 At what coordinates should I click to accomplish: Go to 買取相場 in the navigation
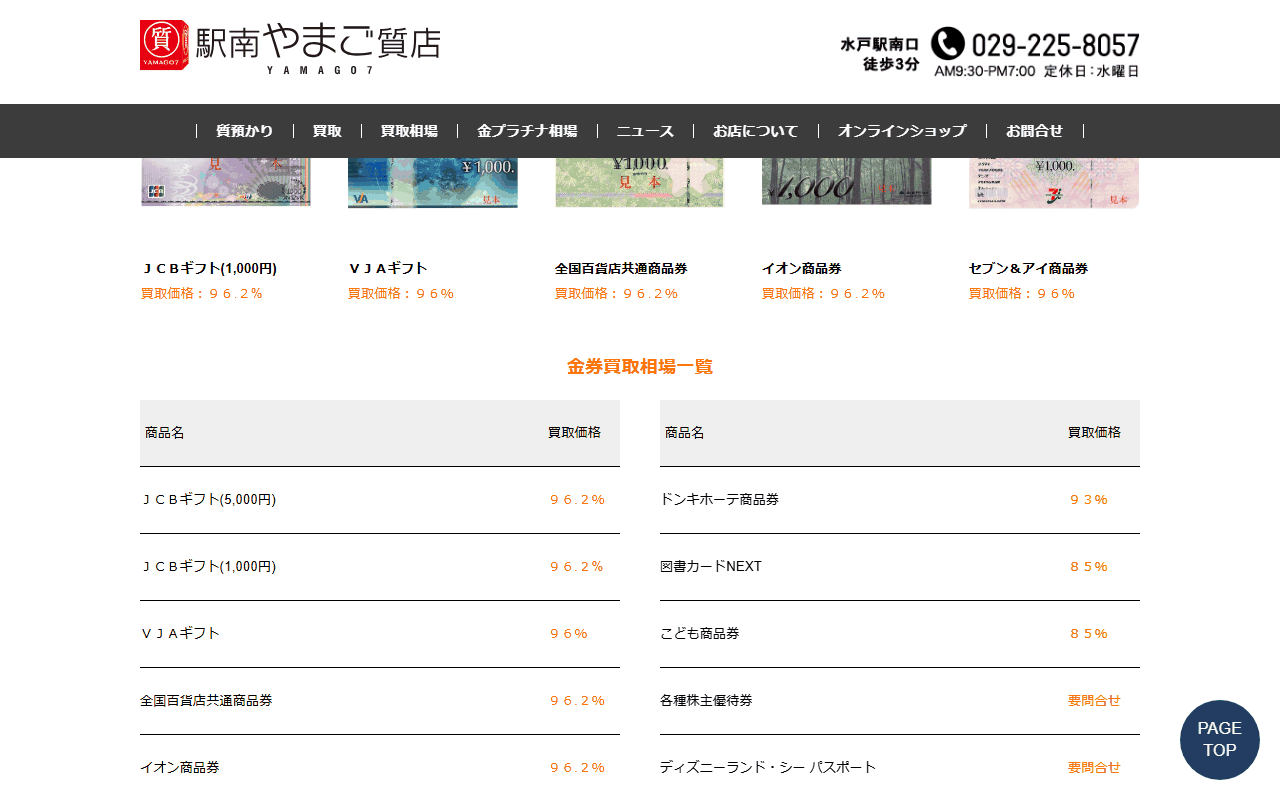[x=409, y=131]
